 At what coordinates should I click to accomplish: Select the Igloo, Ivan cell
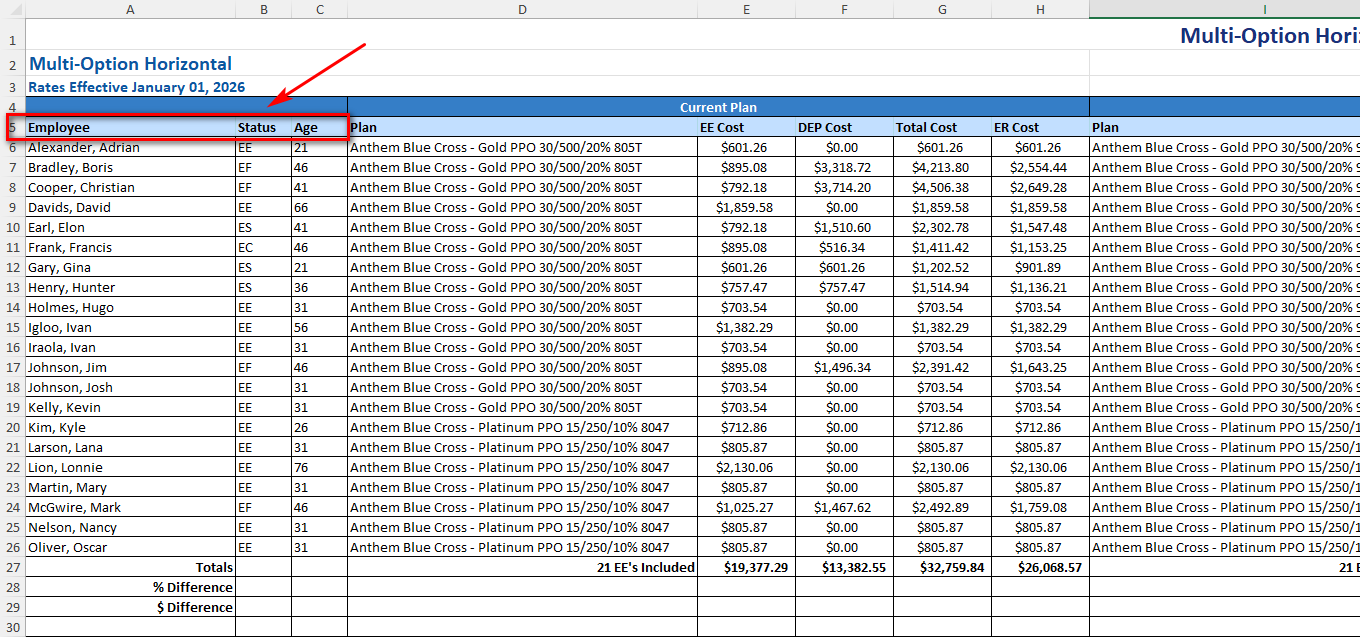[130, 327]
